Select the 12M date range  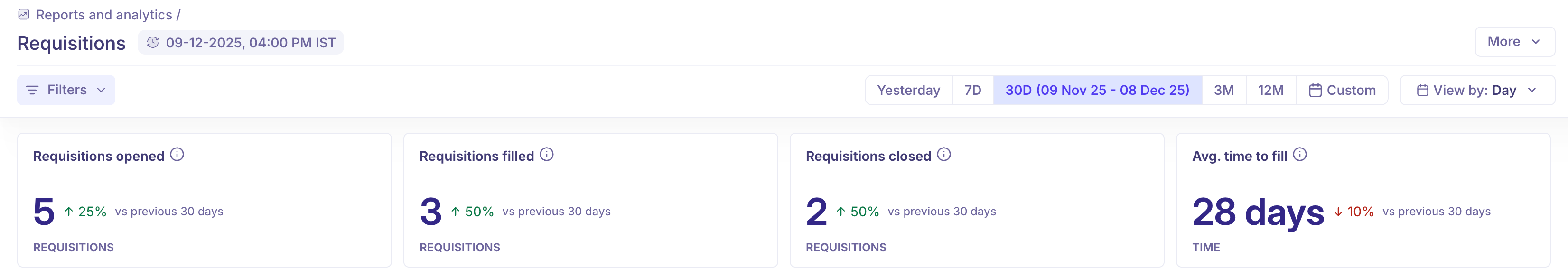(x=1270, y=91)
